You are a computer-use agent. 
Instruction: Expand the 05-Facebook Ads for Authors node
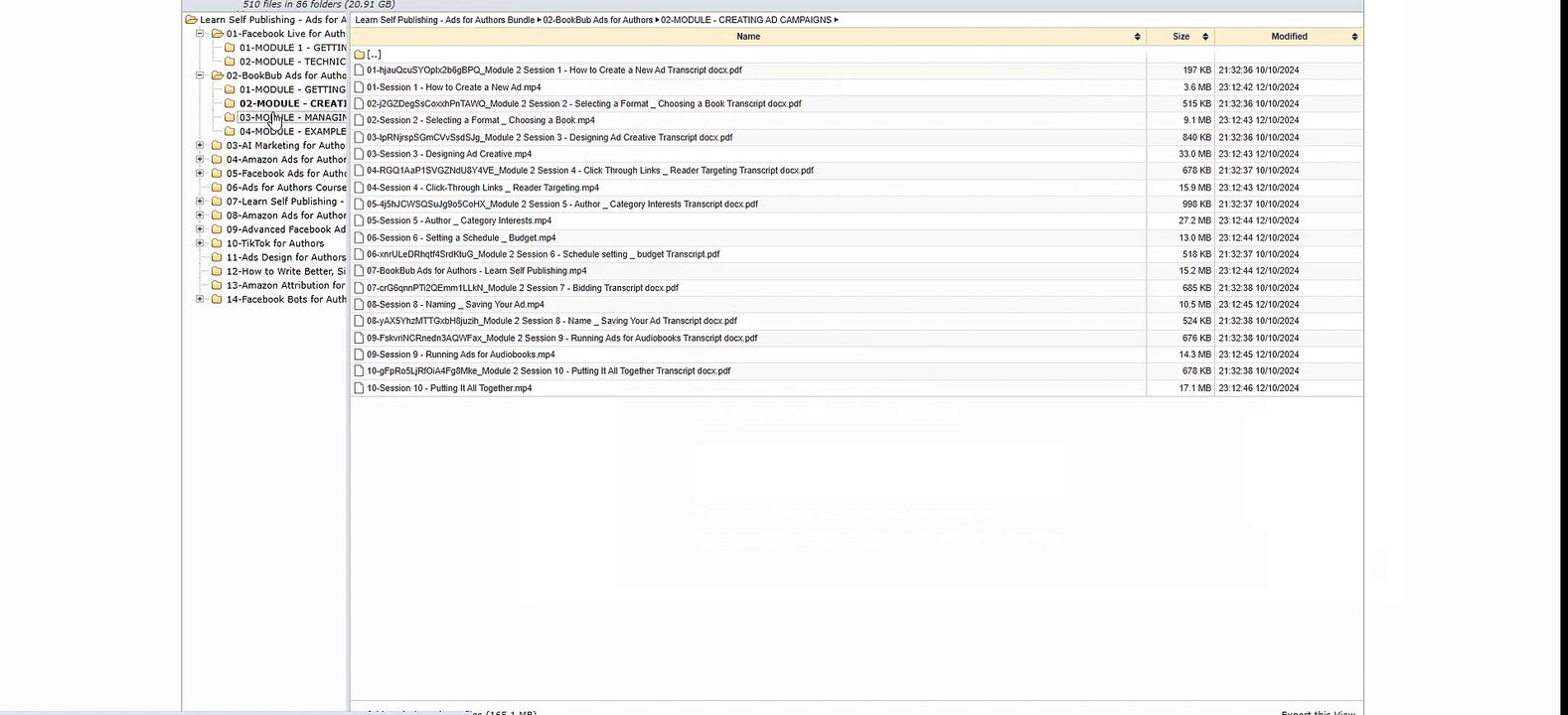pos(200,174)
